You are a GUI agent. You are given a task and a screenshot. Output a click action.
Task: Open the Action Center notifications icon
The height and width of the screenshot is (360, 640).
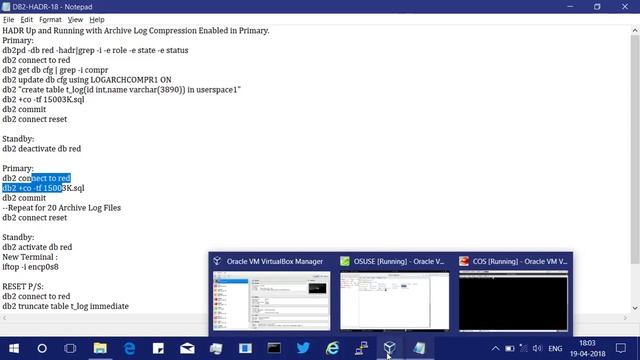tap(621, 348)
